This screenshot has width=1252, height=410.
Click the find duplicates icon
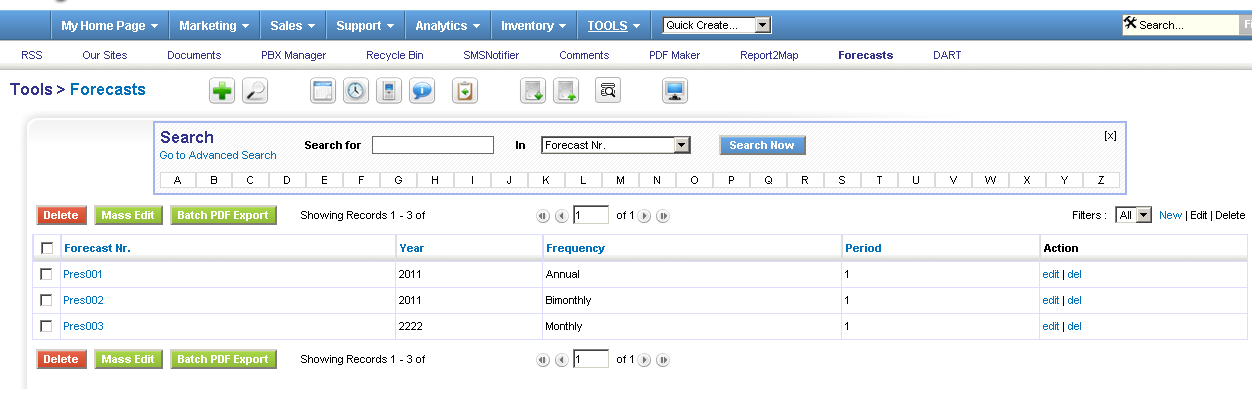point(608,91)
